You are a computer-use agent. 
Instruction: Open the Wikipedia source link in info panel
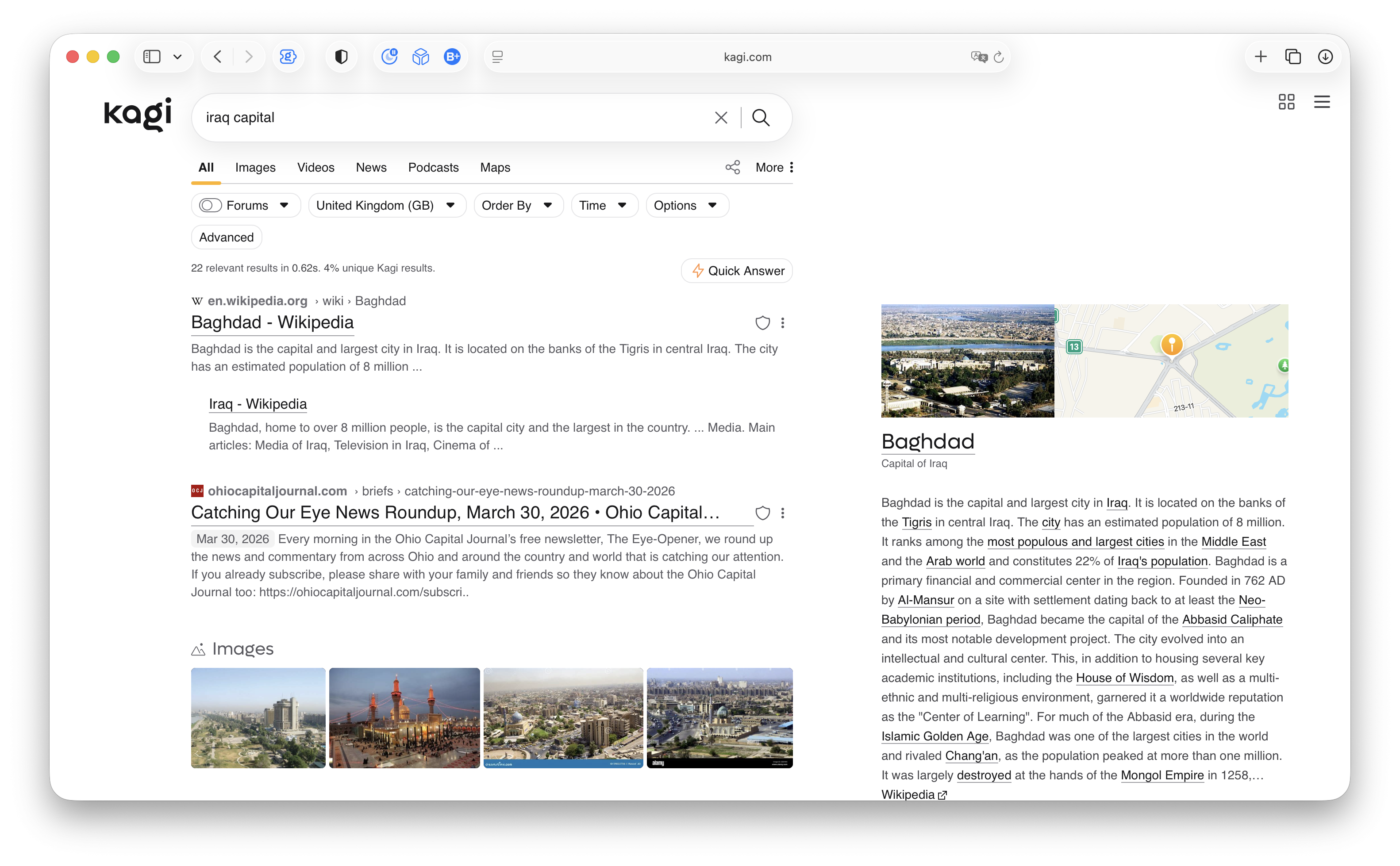tap(914, 795)
